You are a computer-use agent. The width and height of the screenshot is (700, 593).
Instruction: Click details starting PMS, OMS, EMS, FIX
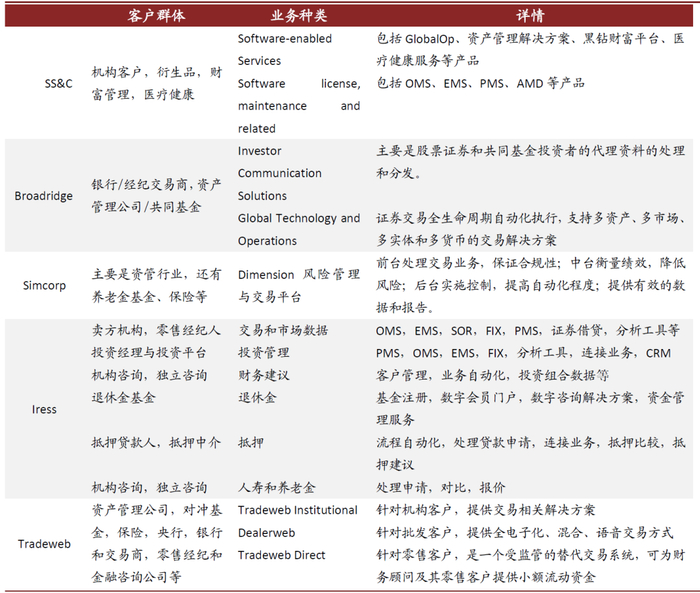point(523,353)
